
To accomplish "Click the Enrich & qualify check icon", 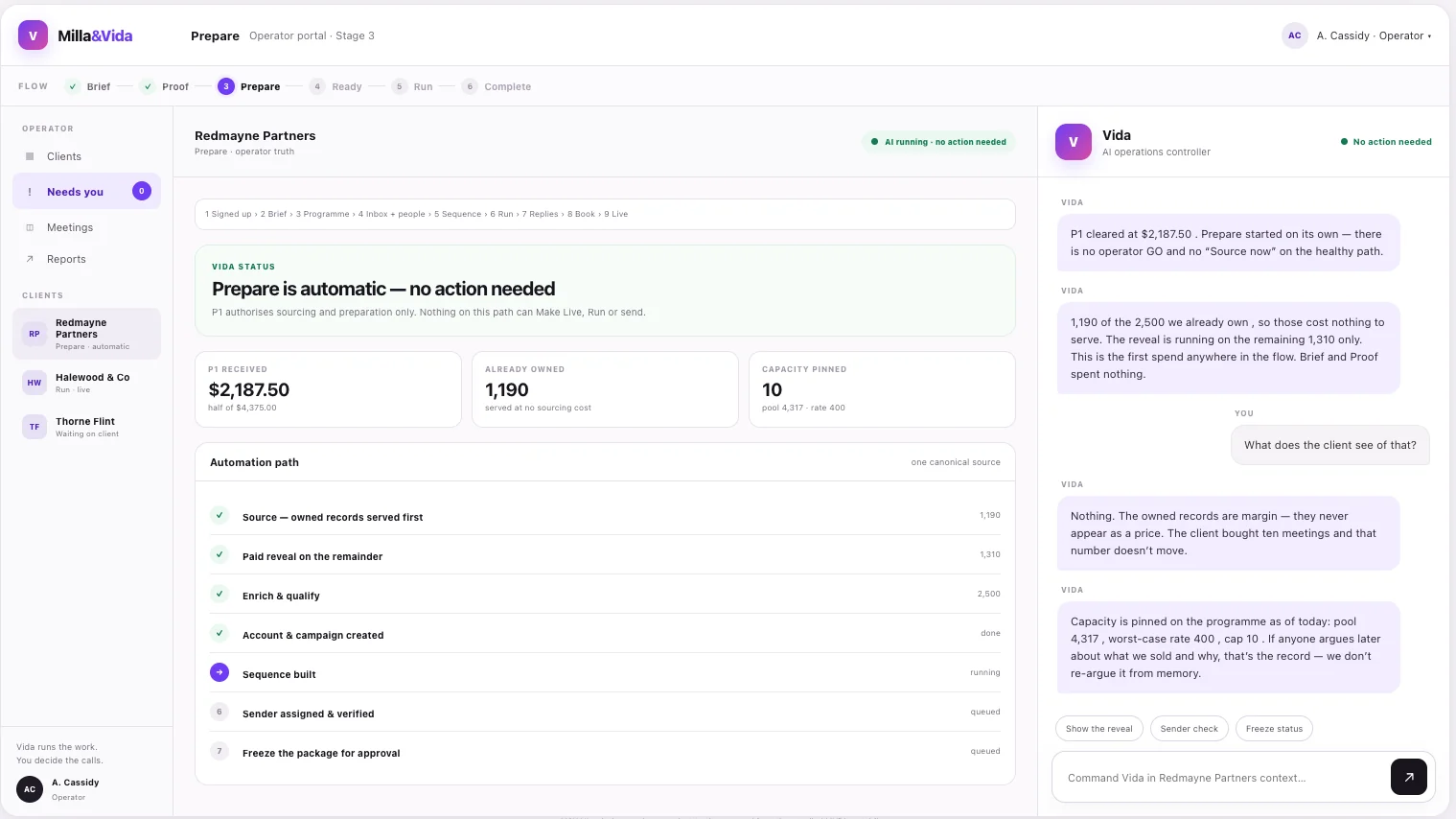I will point(220,594).
